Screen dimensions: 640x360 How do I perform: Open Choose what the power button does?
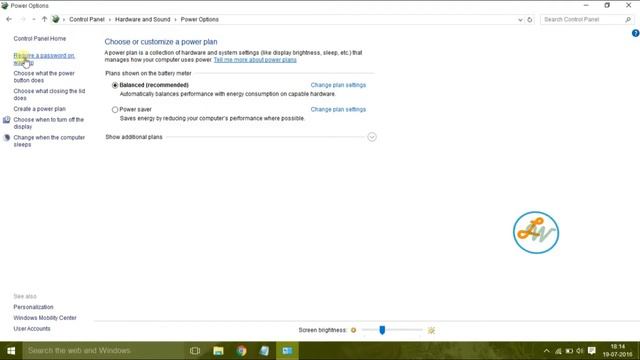tap(44, 77)
